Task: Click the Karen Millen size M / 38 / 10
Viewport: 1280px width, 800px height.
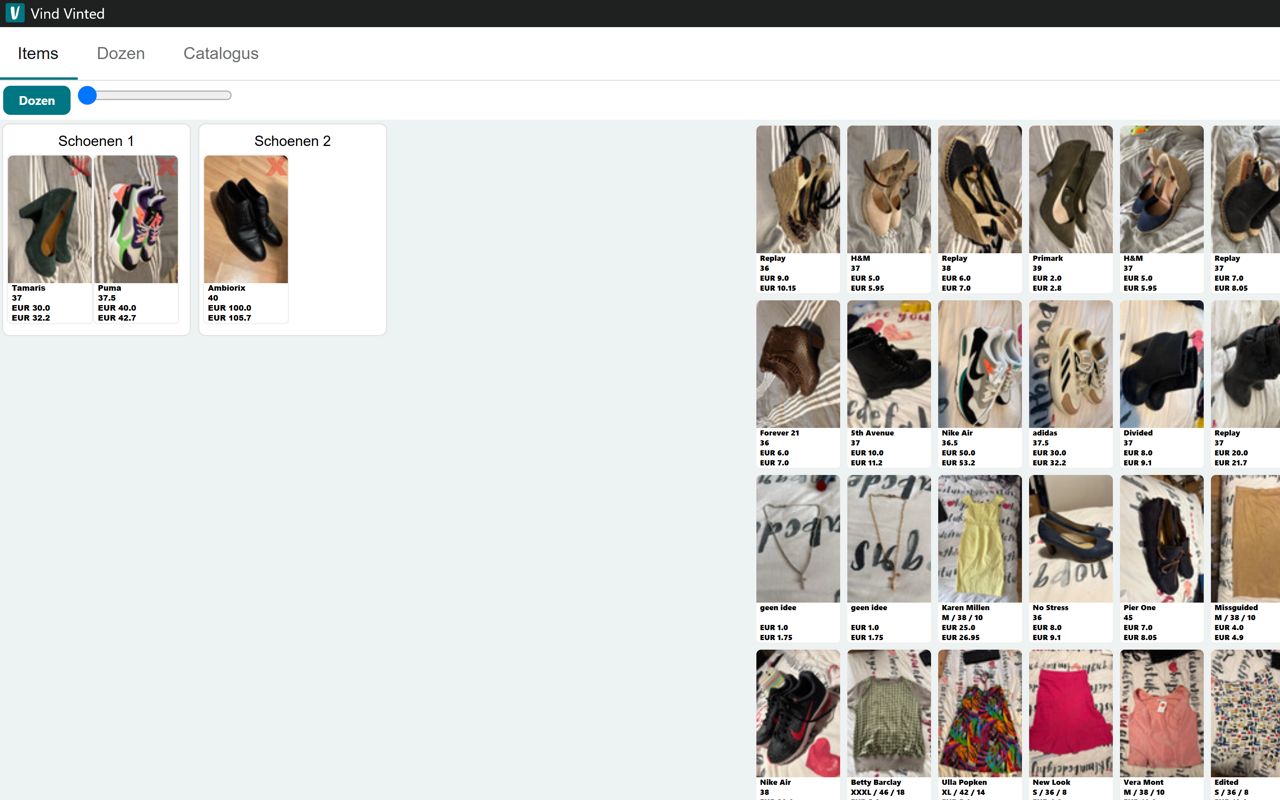Action: click(963, 618)
